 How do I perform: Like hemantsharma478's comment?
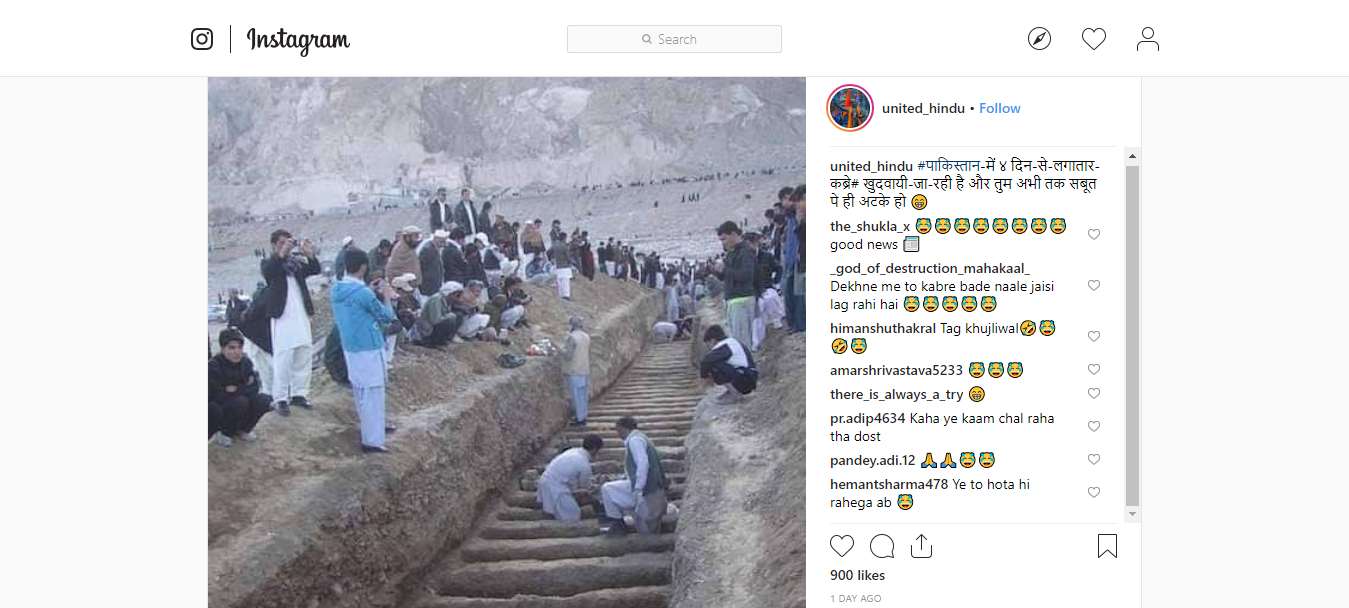(1094, 493)
